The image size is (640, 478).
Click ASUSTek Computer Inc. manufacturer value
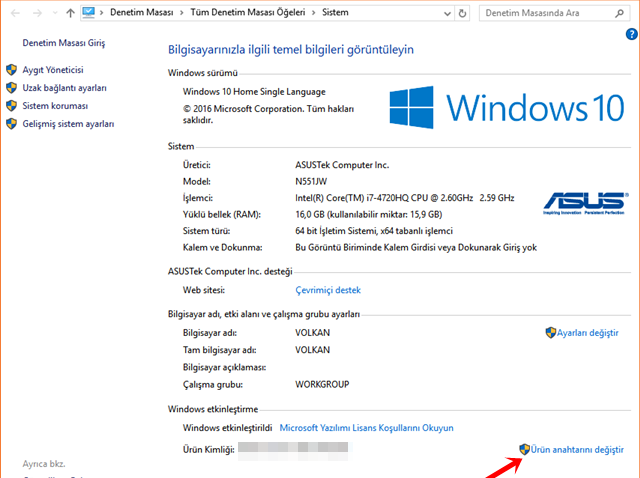click(342, 165)
